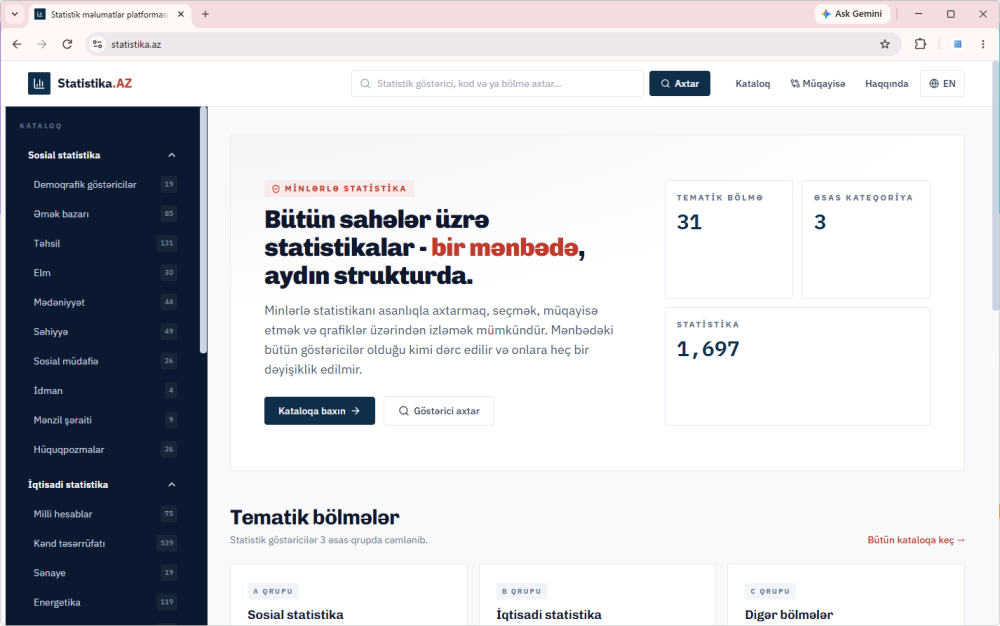
Task: Focus the statistic indicator search field
Action: tap(497, 84)
